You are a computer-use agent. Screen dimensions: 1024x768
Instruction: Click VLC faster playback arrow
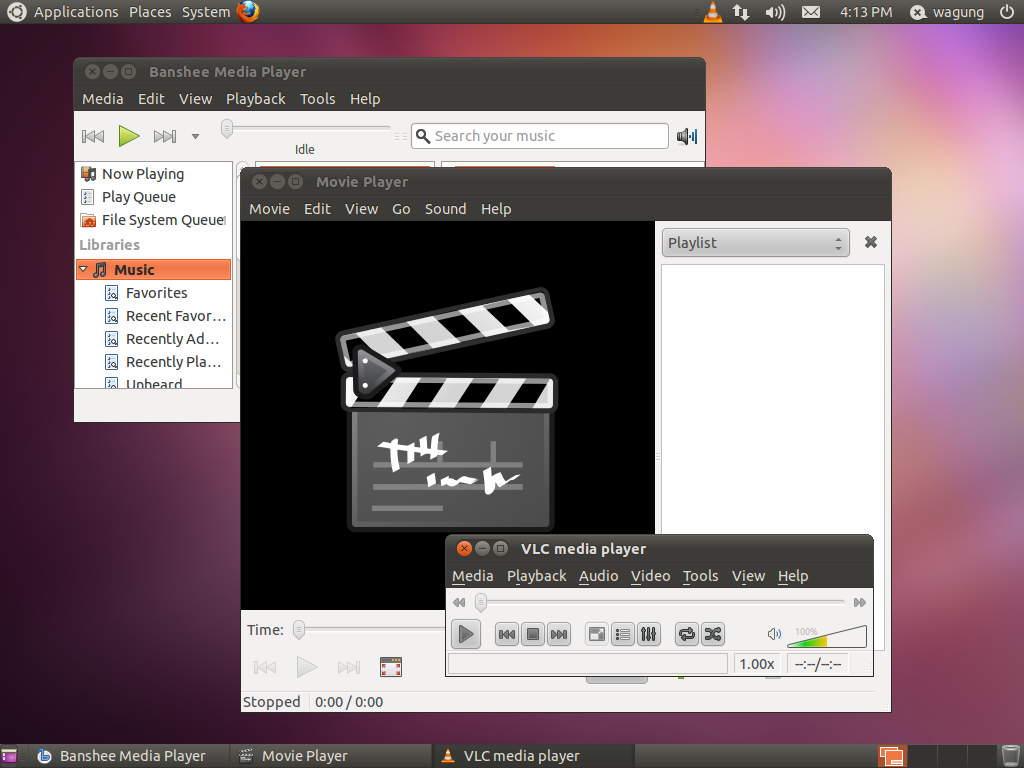pos(859,602)
